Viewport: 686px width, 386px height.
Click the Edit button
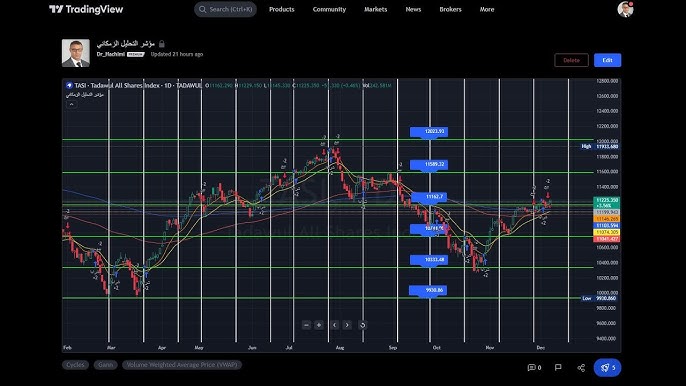pos(607,60)
